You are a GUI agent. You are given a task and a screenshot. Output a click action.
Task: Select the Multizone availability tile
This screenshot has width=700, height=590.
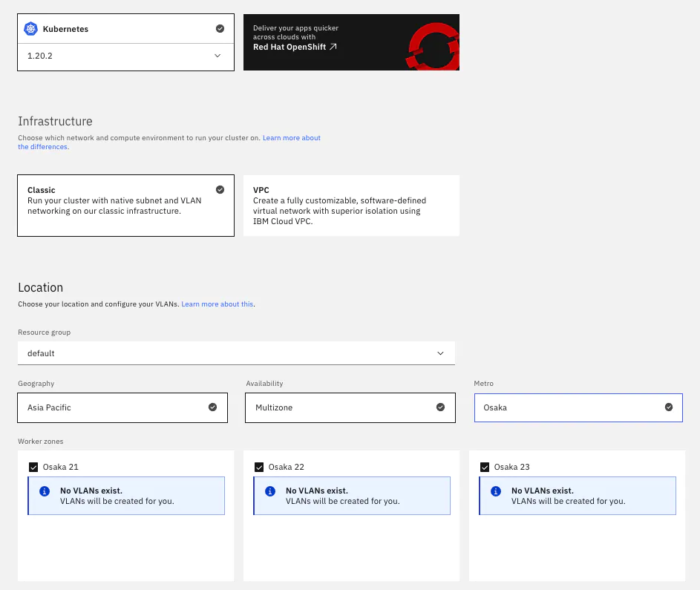tap(350, 407)
